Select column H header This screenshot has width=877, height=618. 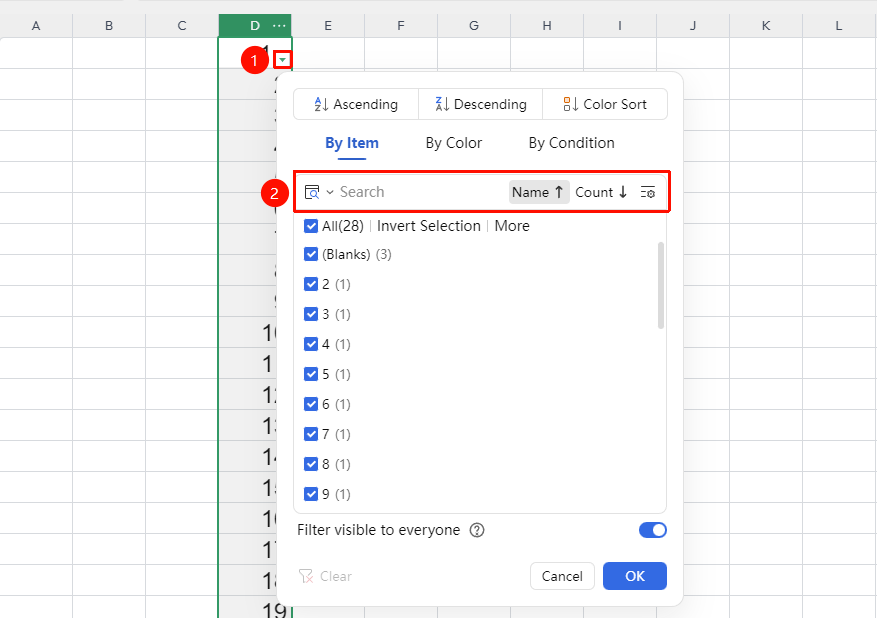[x=547, y=26]
